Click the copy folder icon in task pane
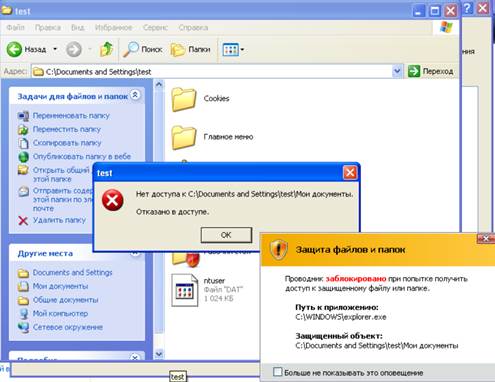This screenshot has width=495, height=382. pyautogui.click(x=23, y=143)
